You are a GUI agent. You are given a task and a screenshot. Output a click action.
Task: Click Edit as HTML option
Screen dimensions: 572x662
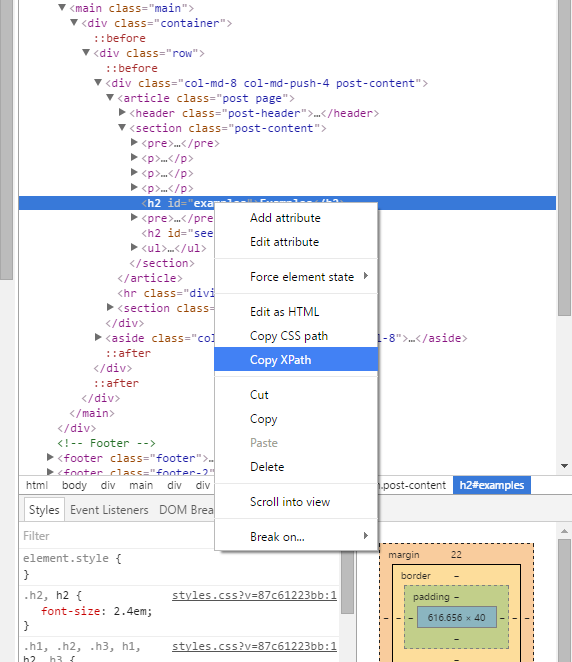296,312
